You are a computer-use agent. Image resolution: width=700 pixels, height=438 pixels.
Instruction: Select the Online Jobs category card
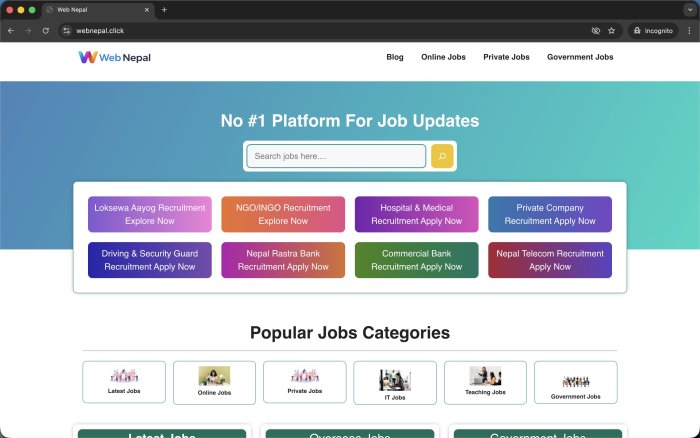pos(214,383)
